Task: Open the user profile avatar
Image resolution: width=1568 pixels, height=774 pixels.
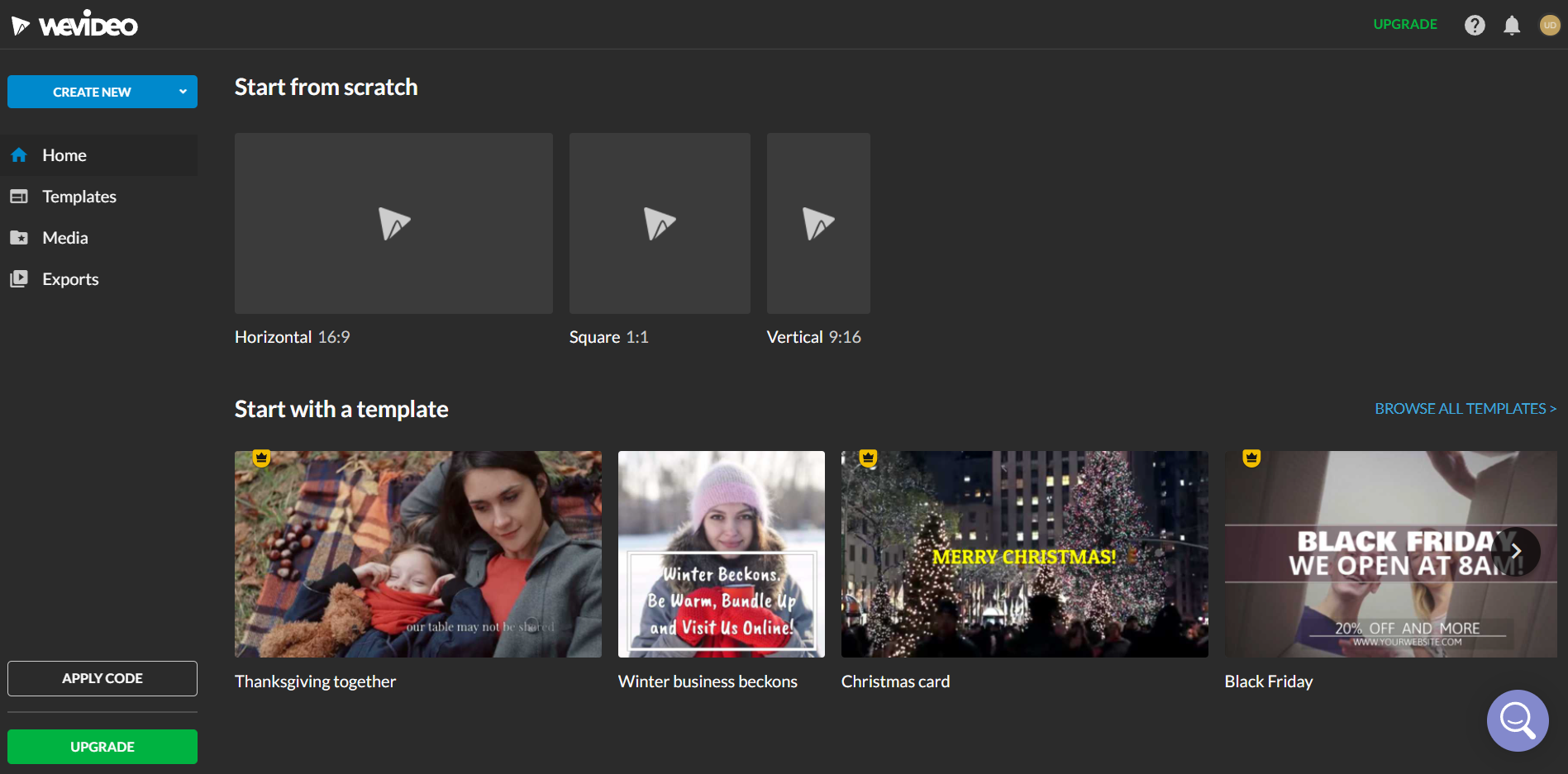Action: click(x=1550, y=25)
